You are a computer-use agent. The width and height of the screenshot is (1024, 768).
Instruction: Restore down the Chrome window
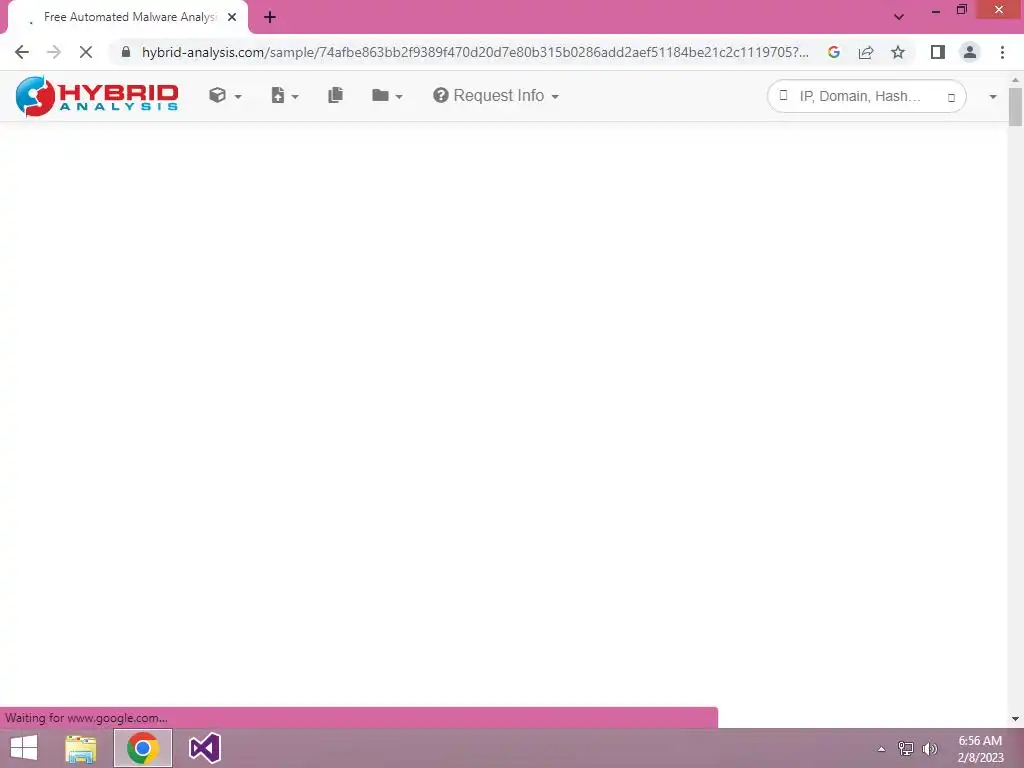[962, 9]
